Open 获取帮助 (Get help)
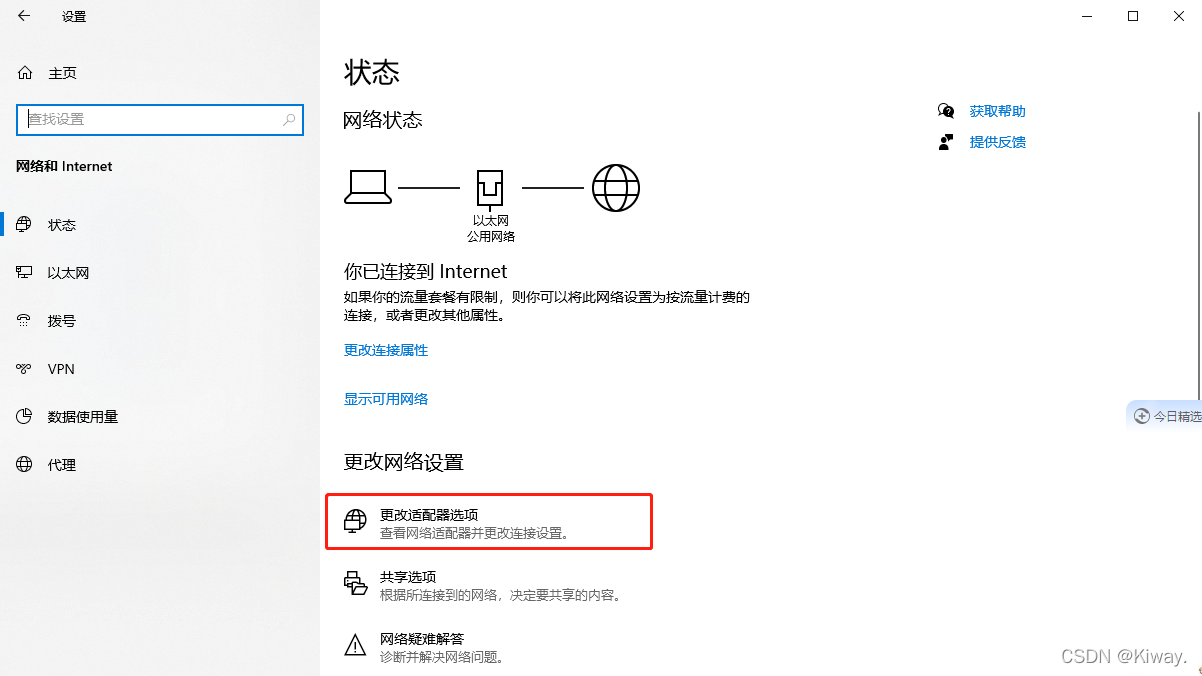This screenshot has height=676, width=1202. click(996, 111)
